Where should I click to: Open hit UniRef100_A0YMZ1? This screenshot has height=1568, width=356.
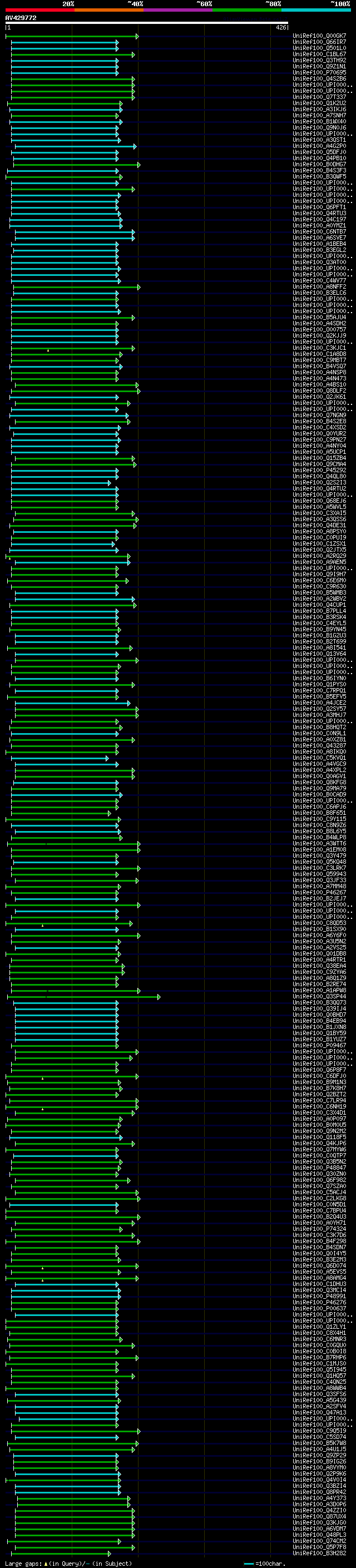pyautogui.click(x=319, y=226)
